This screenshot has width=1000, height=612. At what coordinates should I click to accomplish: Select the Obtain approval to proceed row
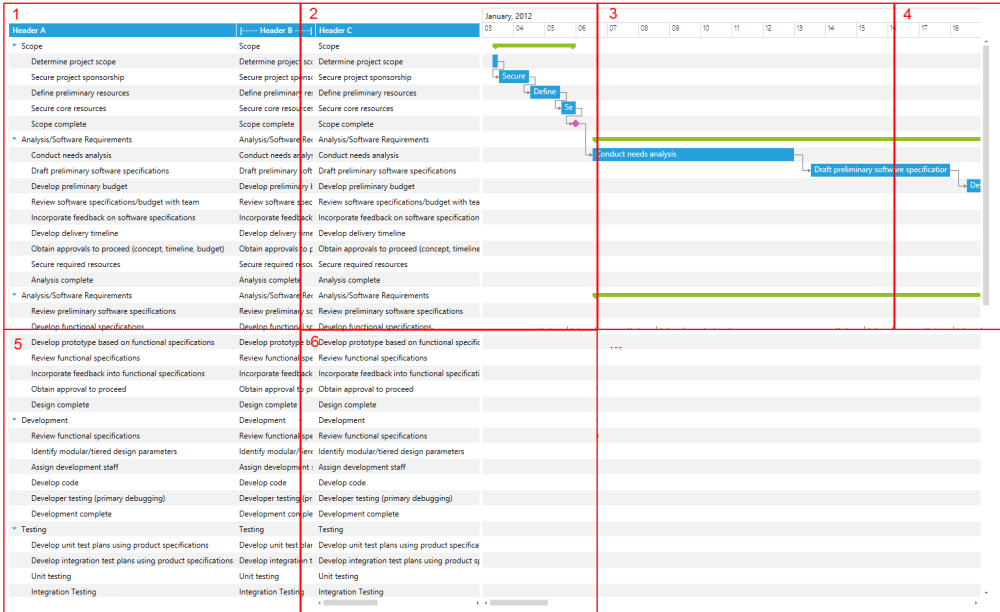(x=100, y=389)
